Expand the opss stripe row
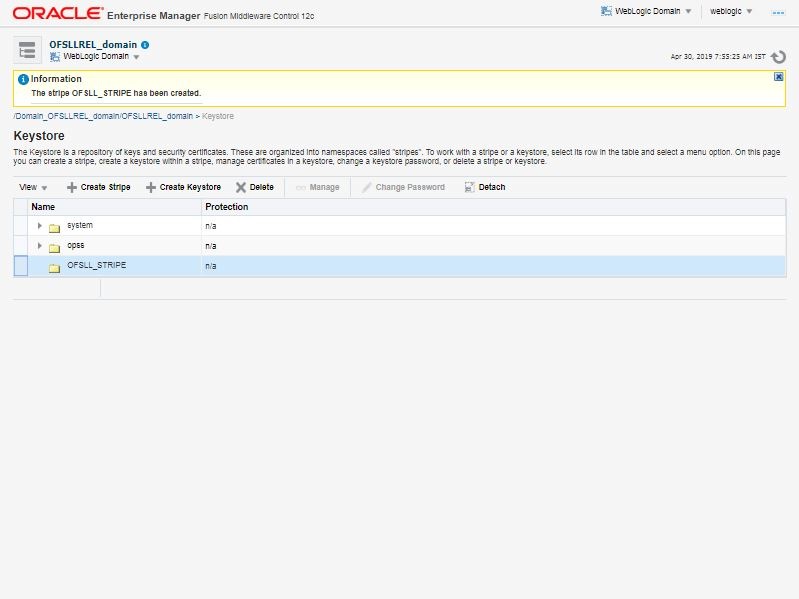 tap(40, 246)
